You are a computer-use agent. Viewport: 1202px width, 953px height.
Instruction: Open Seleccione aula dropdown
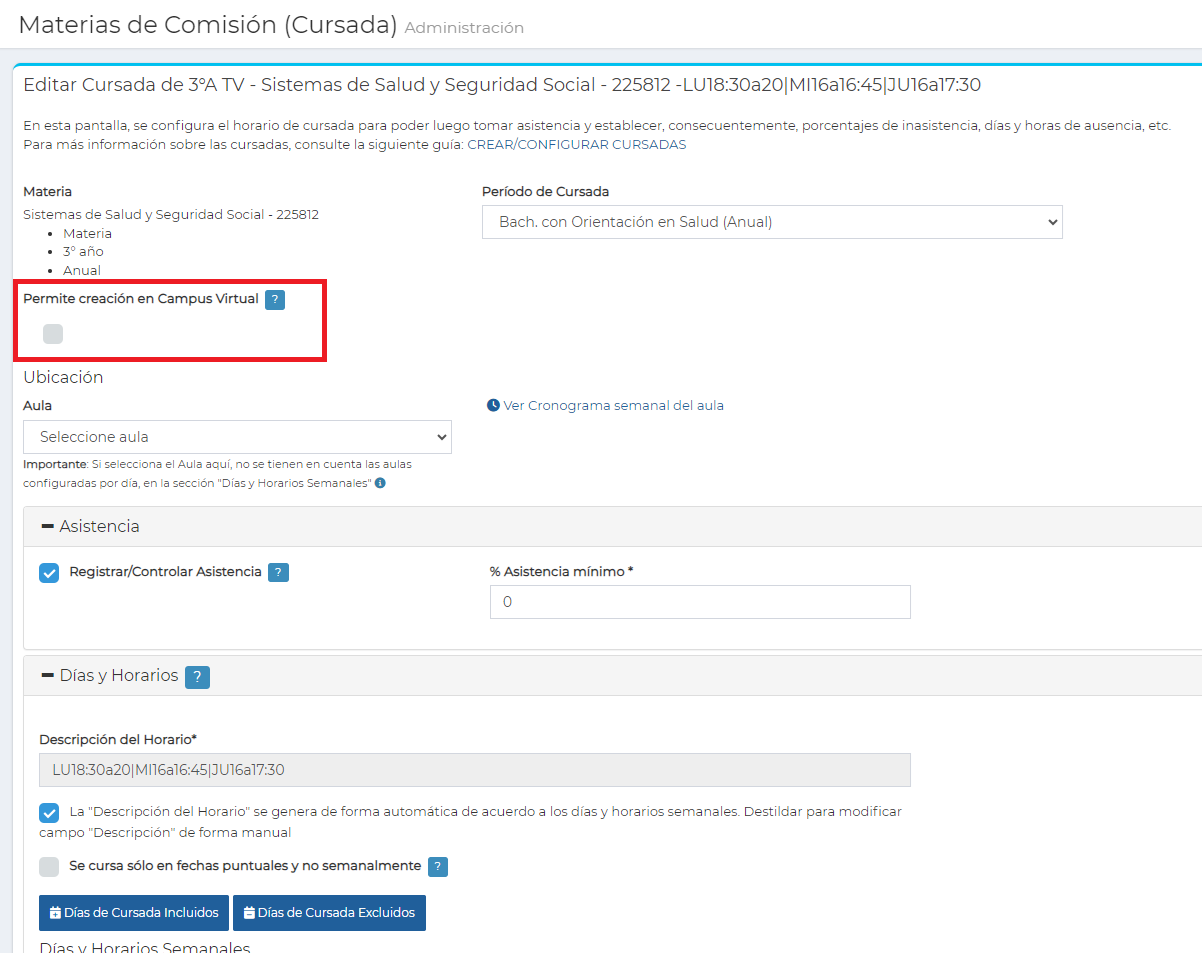coord(237,437)
